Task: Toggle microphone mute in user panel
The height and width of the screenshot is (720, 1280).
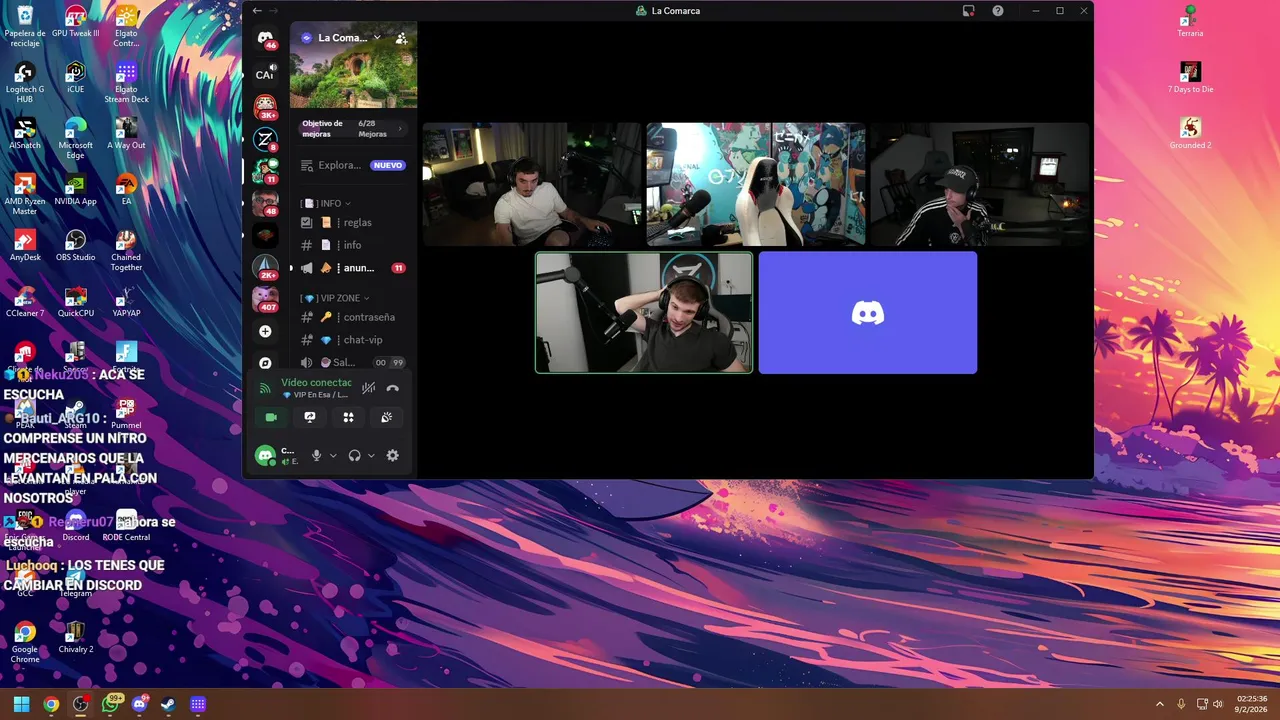Action: [x=316, y=455]
